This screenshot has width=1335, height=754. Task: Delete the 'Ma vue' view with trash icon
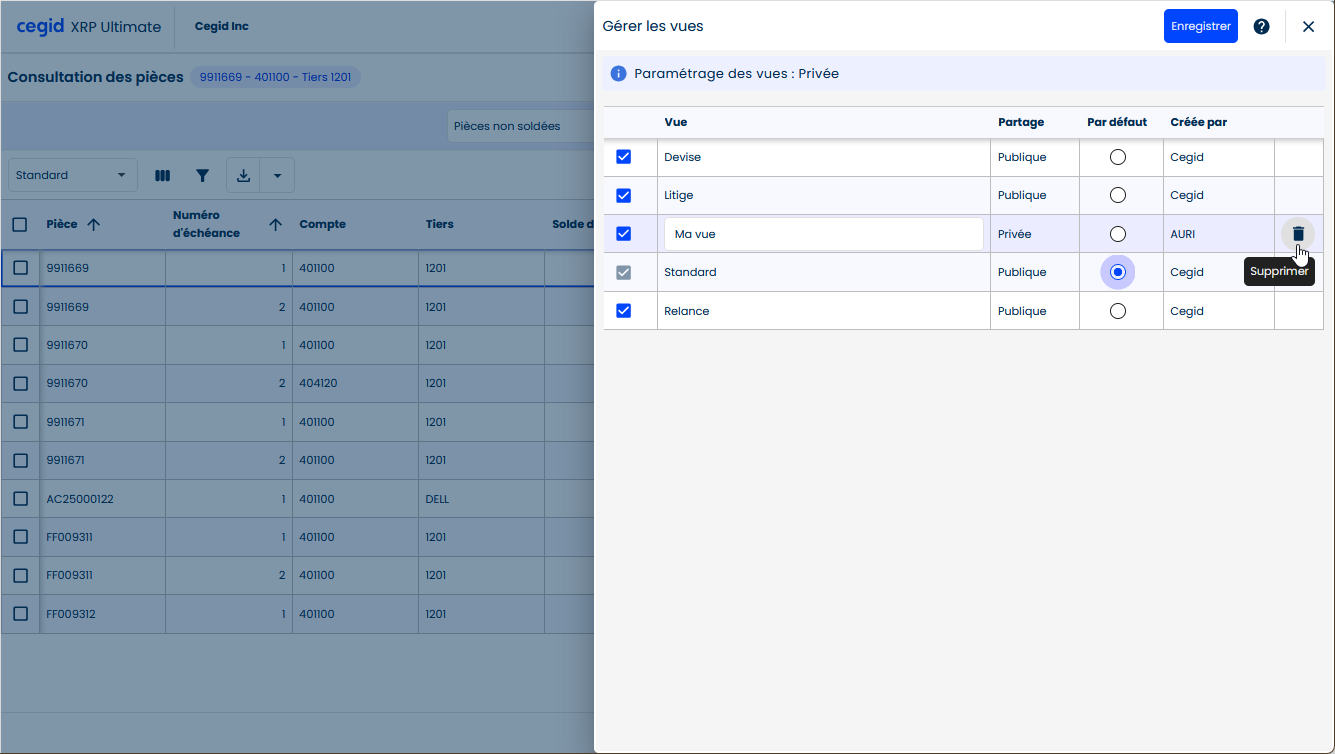[1298, 234]
